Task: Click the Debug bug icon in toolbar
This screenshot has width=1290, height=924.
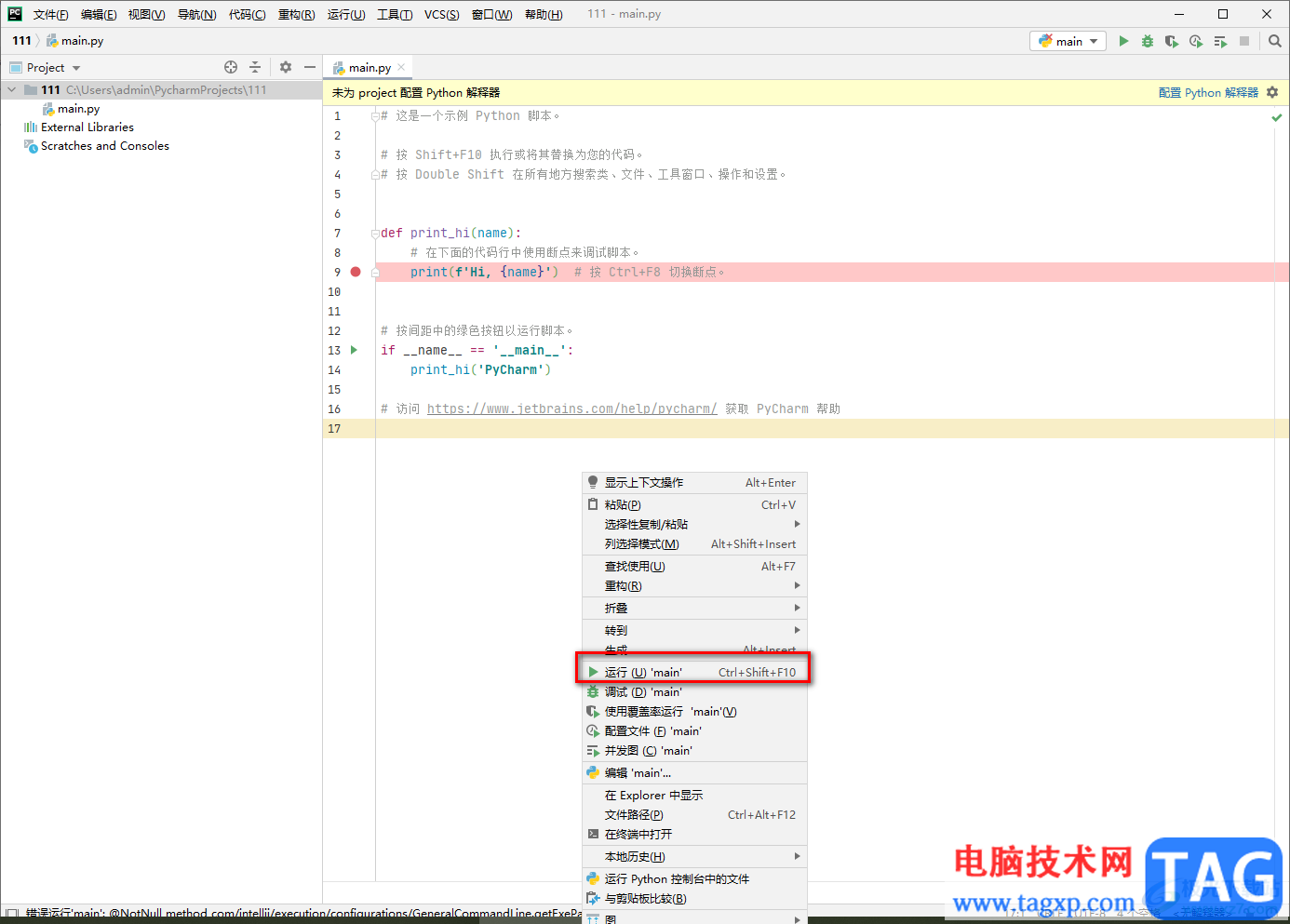Action: tap(1148, 41)
